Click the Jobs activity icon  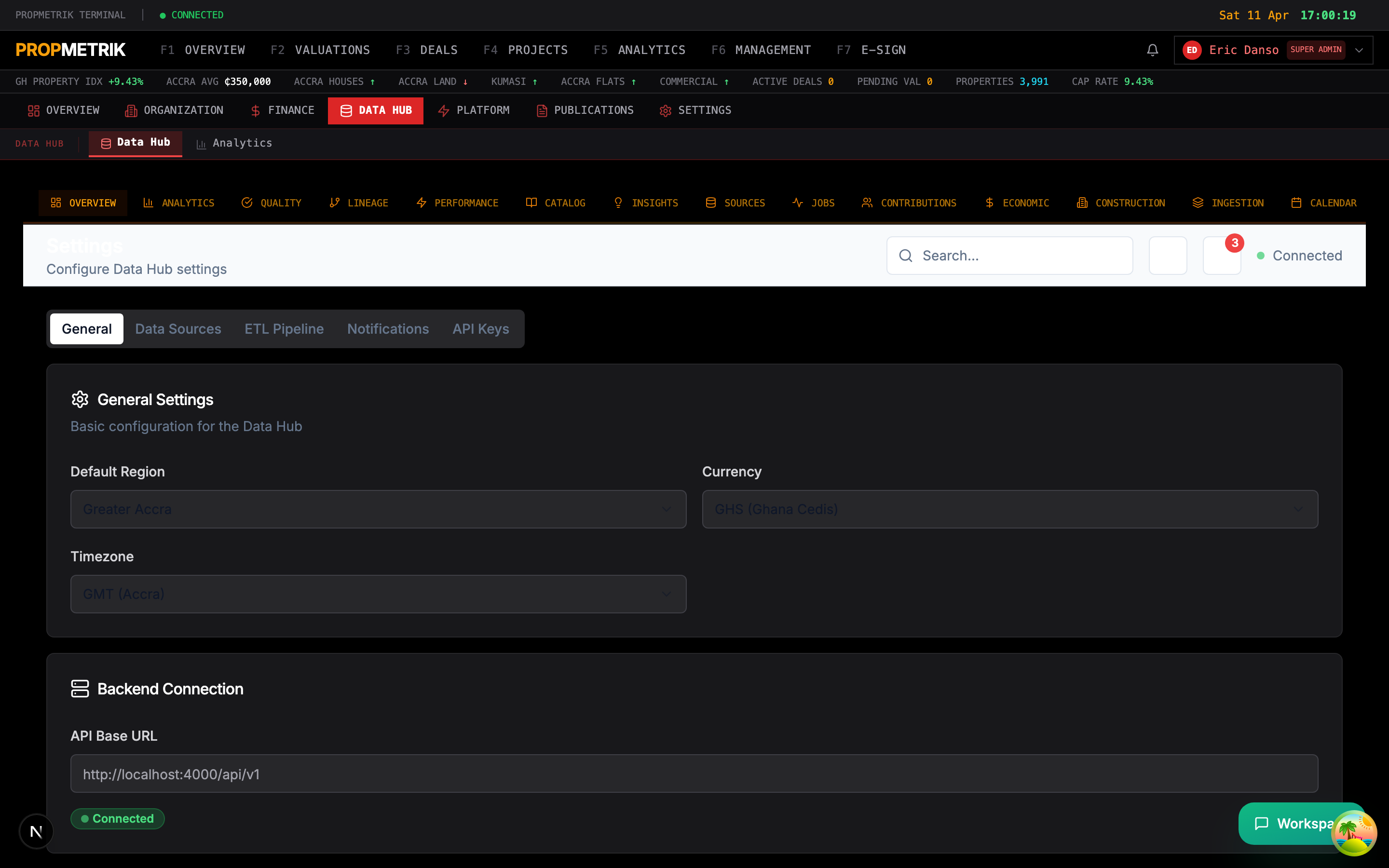(798, 203)
